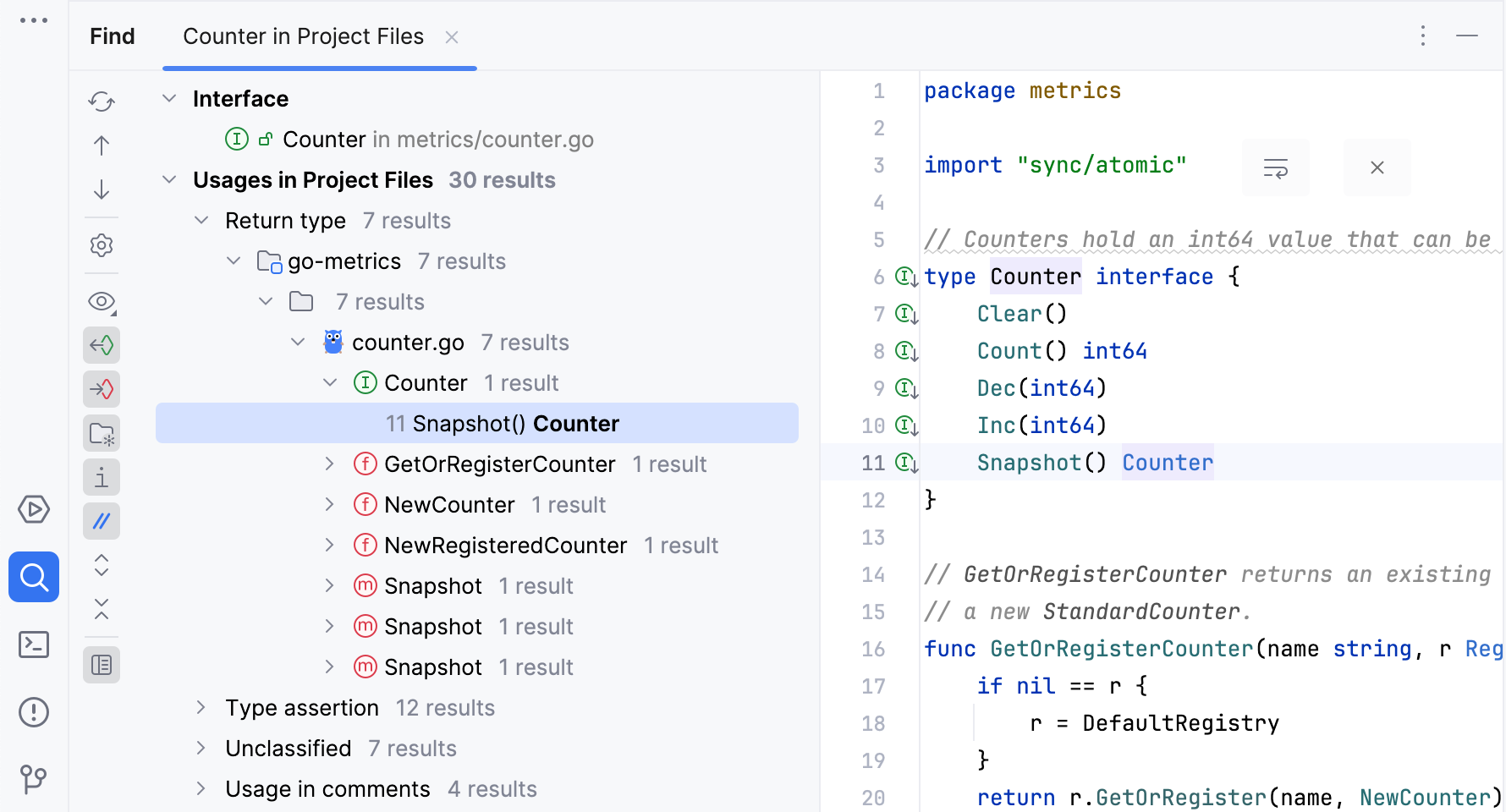
Task: Rerun the Counter usages search
Action: (x=102, y=101)
